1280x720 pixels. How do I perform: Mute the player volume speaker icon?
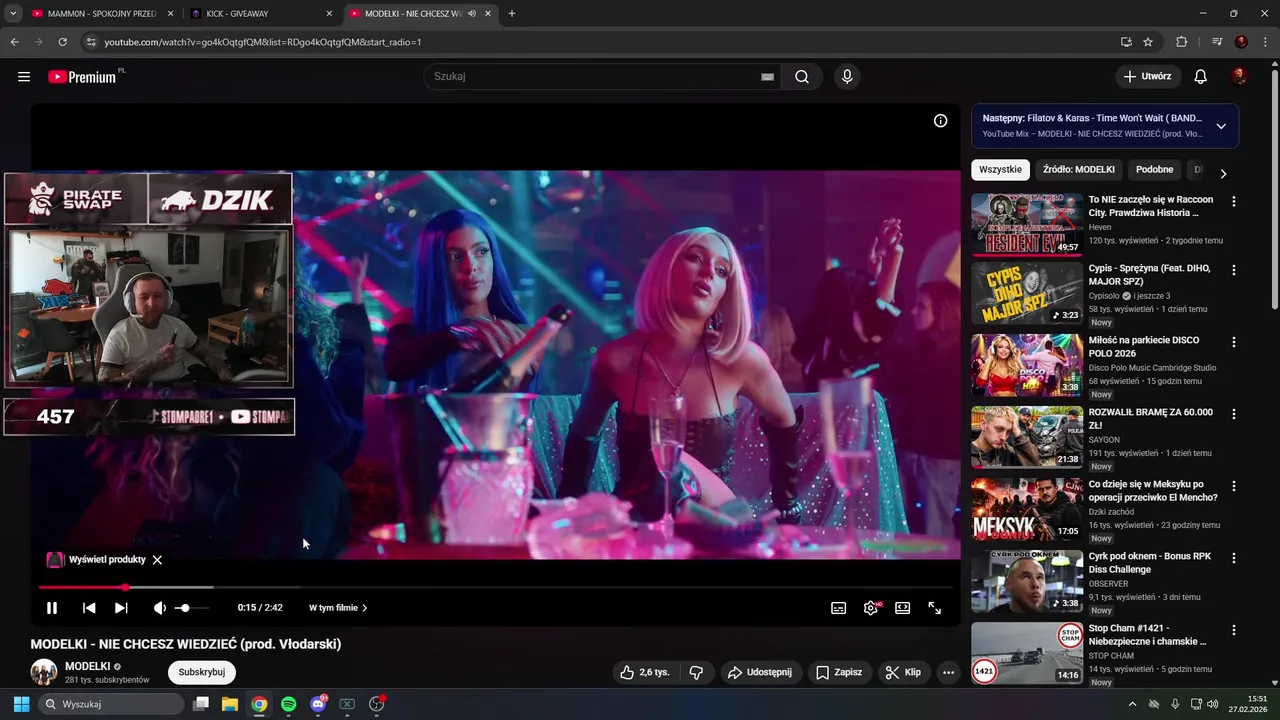[x=160, y=608]
